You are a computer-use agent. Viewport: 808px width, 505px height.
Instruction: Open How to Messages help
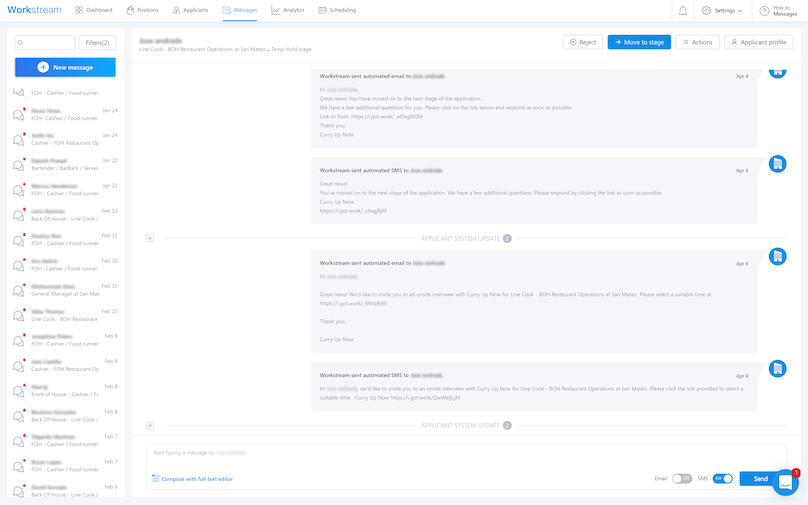[x=779, y=10]
